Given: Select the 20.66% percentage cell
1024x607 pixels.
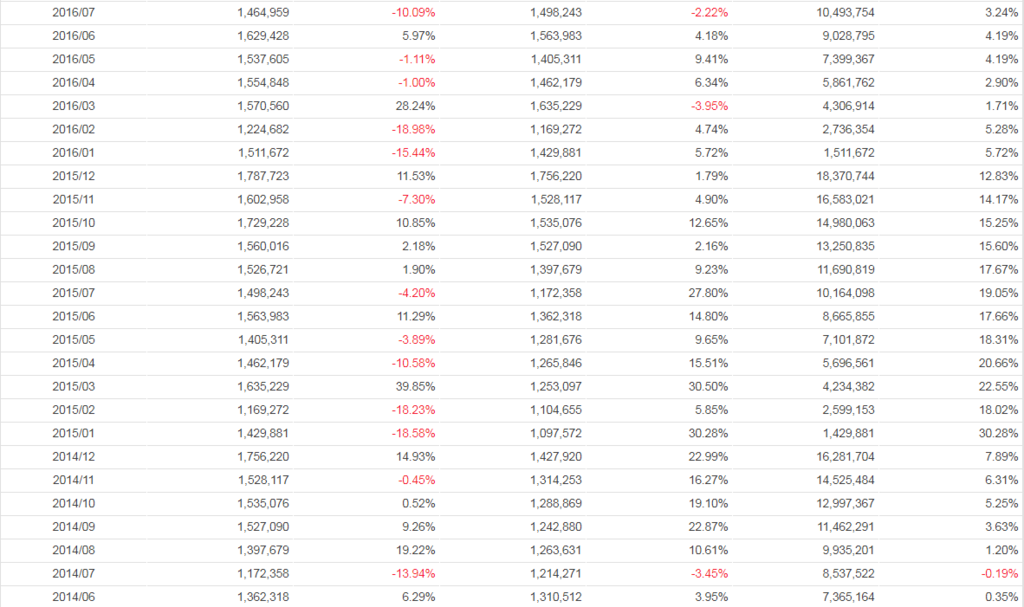Looking at the screenshot, I should 1001,363.
